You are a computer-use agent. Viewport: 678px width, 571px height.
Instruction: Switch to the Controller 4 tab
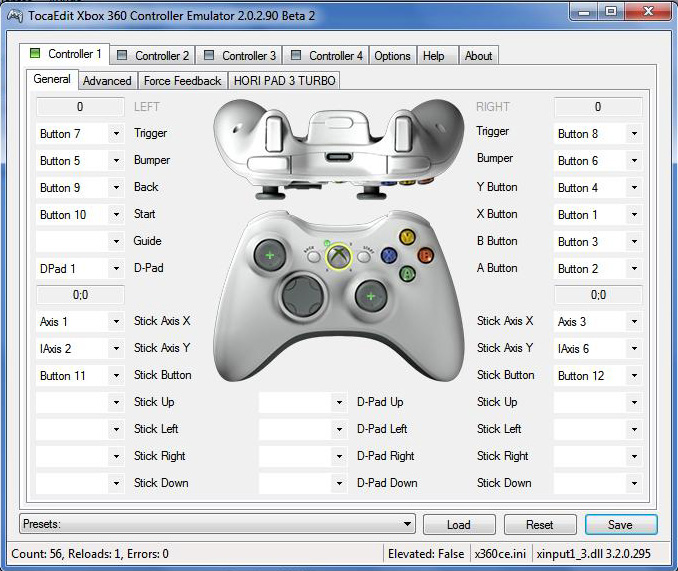326,55
